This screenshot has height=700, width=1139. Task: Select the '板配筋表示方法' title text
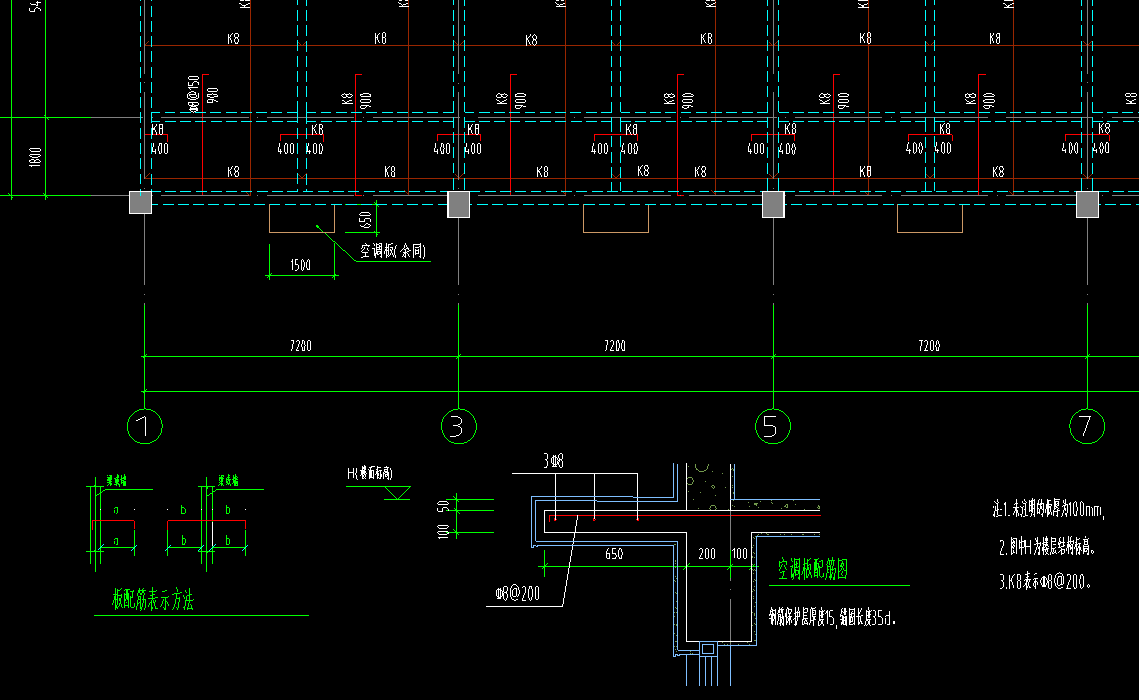click(x=153, y=600)
